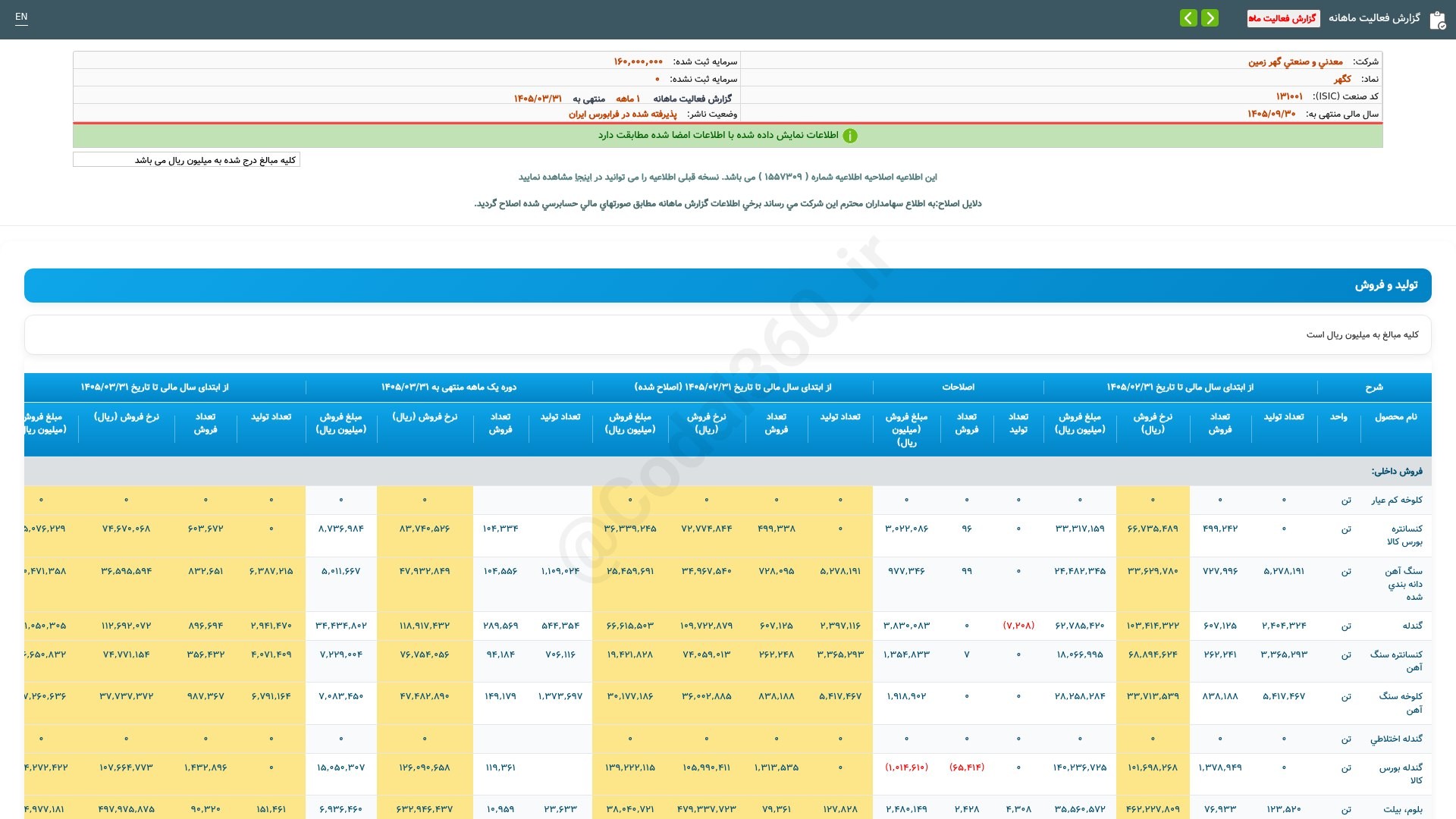Screen dimensions: 1456x819
Task: Click the negative sales amount (۱,۰۱۴,۶۱۰)
Action: [x=906, y=767]
